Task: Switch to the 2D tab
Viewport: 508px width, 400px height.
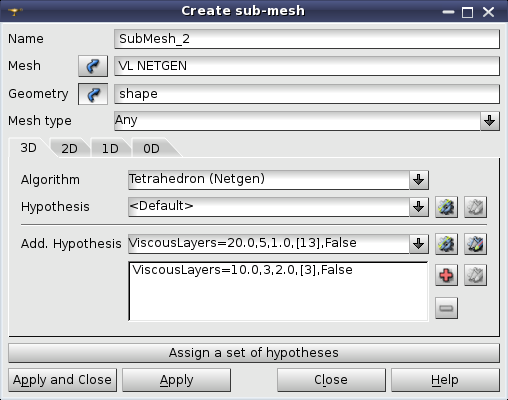Action: [69, 149]
